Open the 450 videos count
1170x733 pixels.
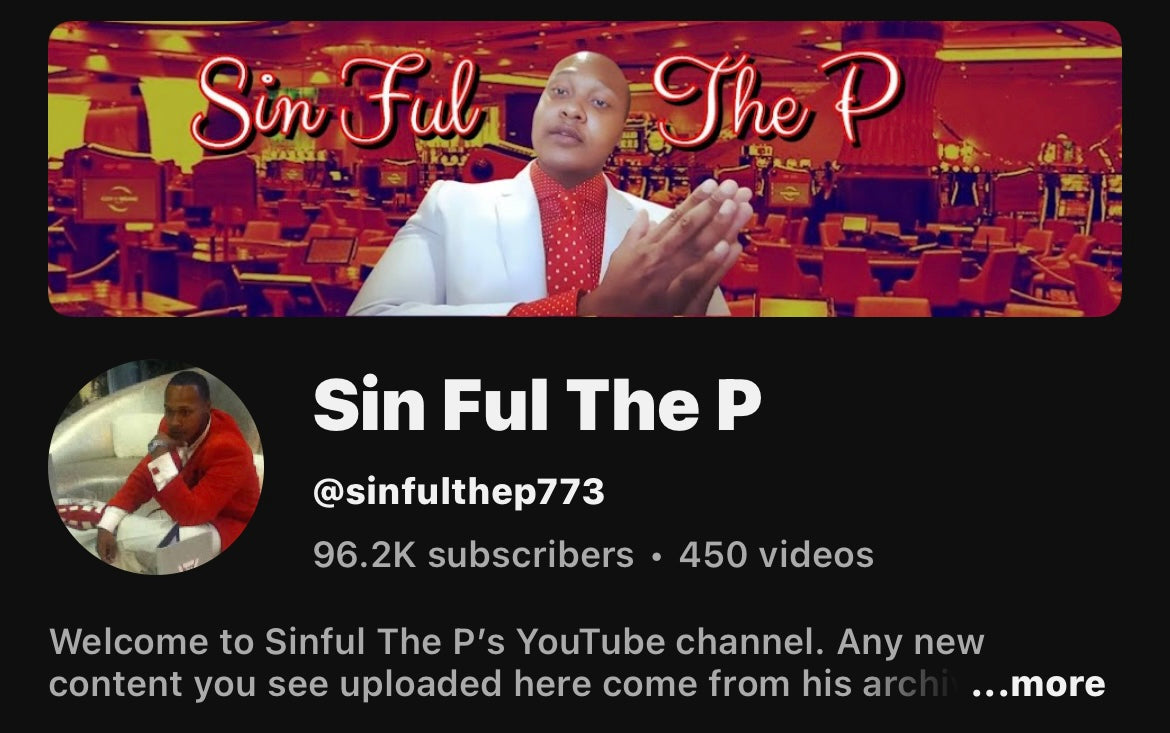point(776,555)
